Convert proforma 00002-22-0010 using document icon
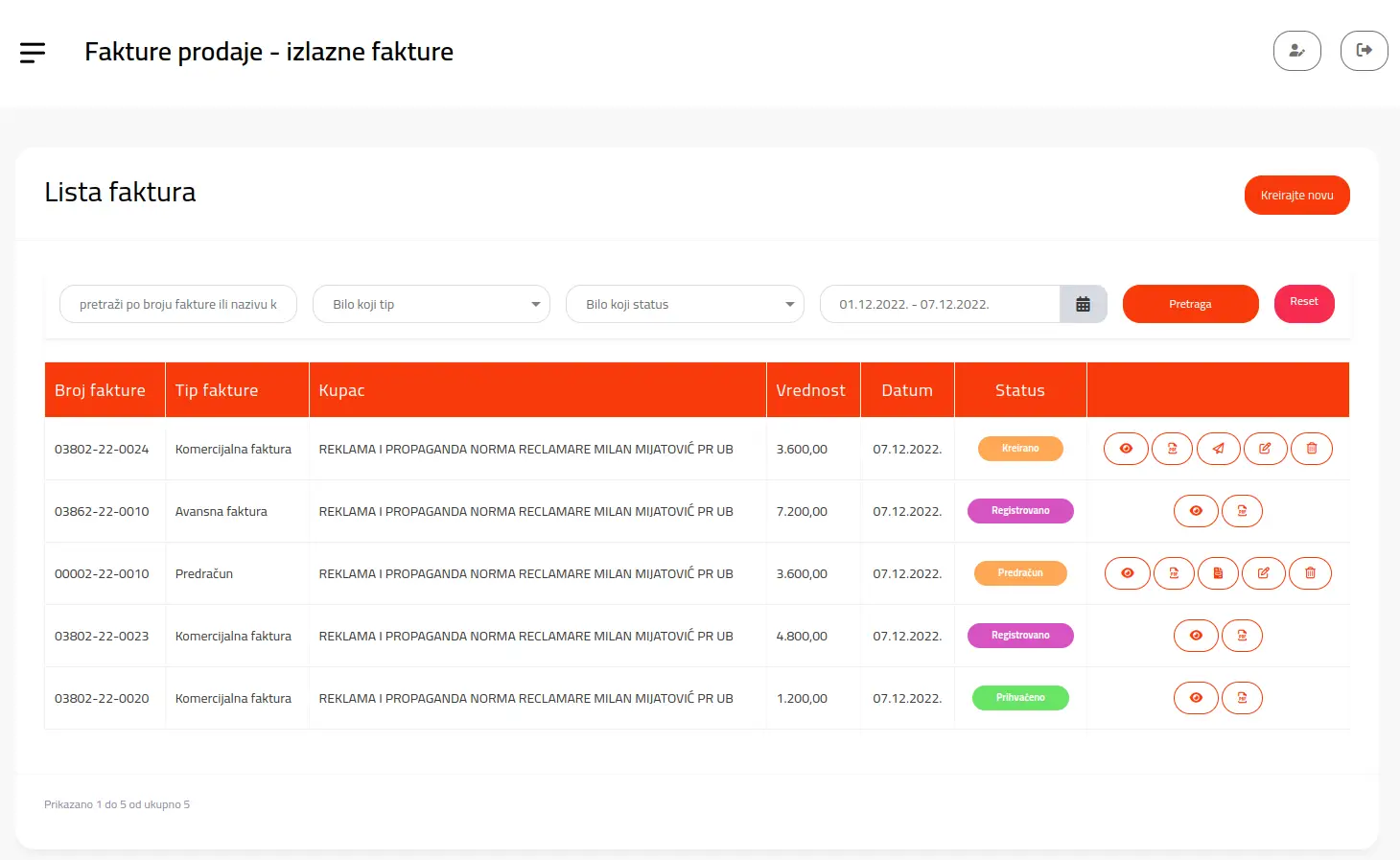The image size is (1400, 860). tap(1218, 573)
